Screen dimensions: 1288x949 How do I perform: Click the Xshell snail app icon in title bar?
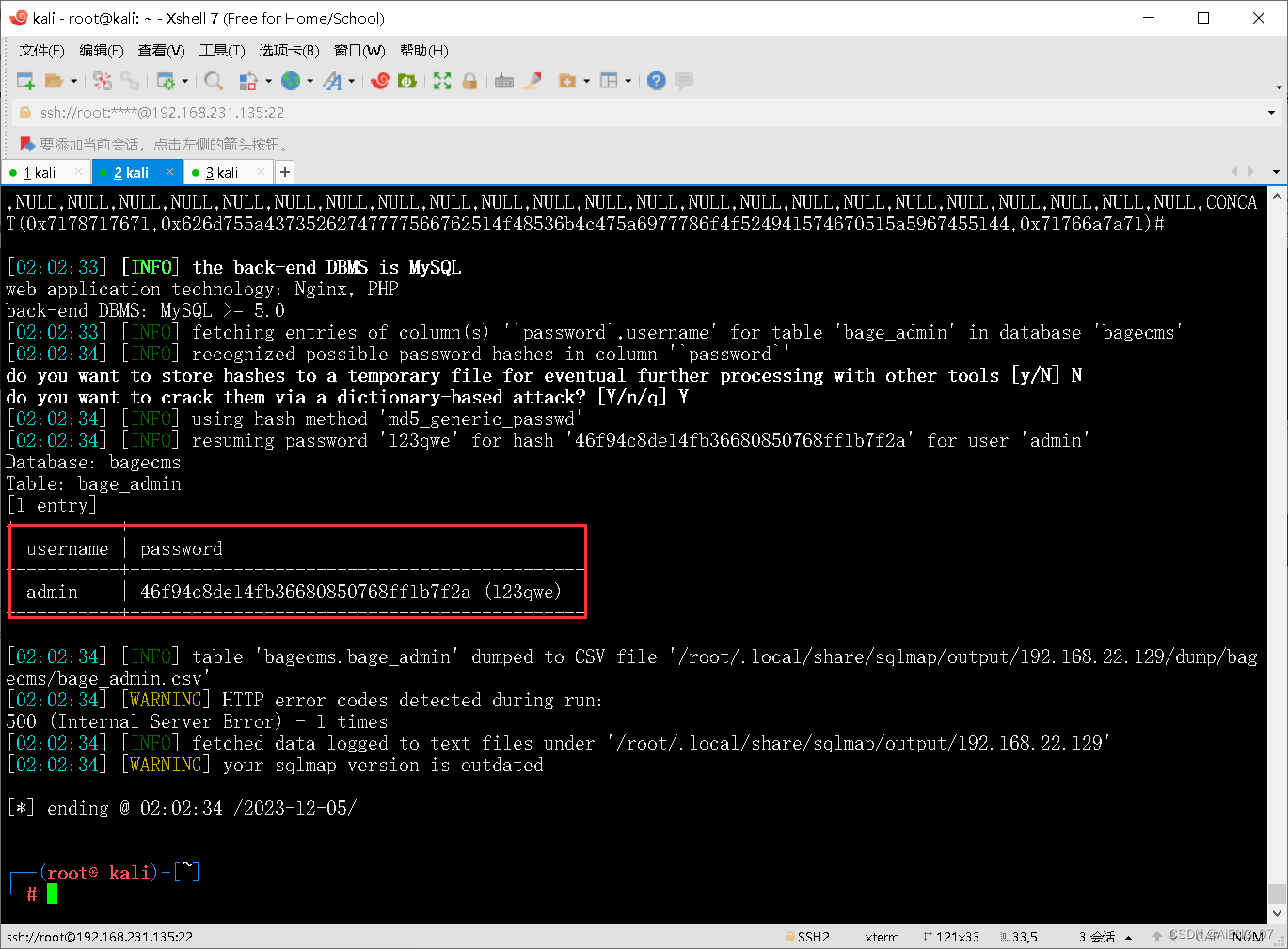[18, 17]
